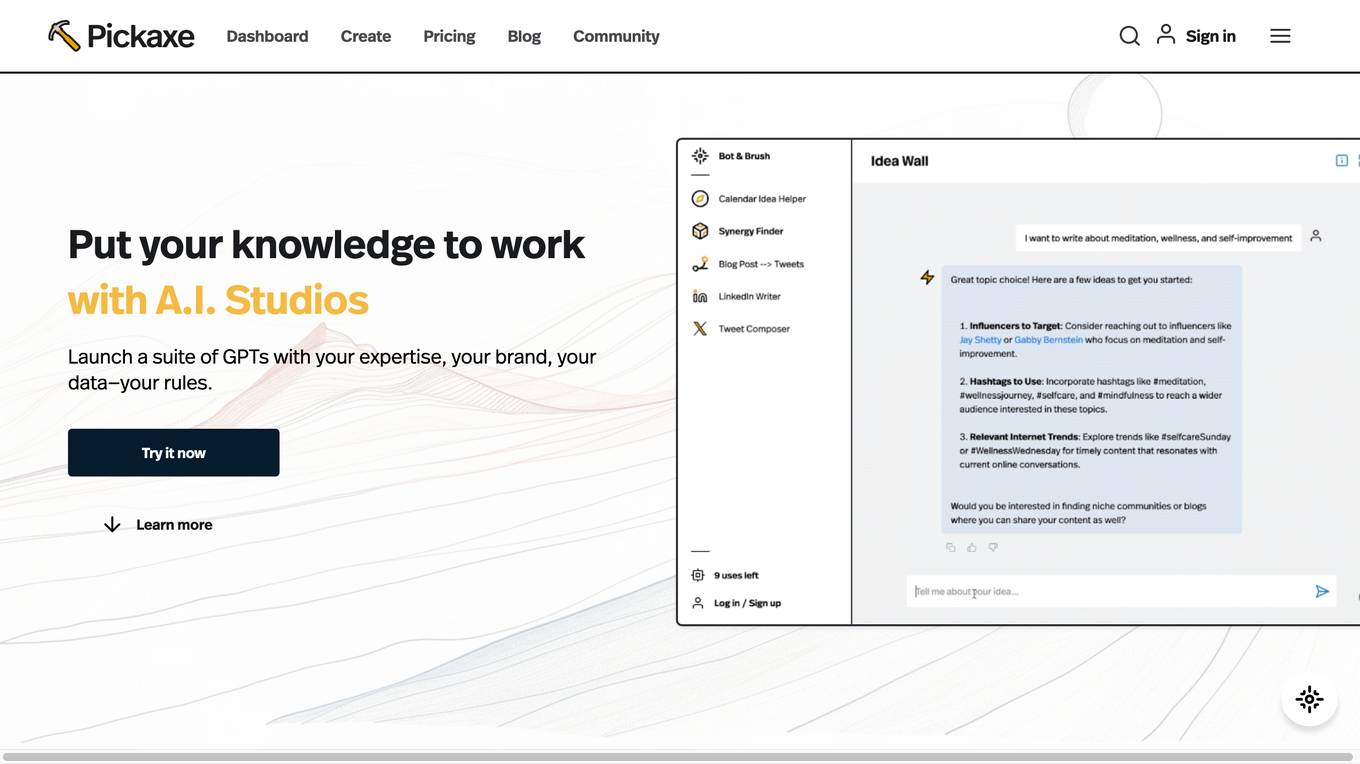
Task: Open Blog Post --> Tweets tool
Action: pos(761,264)
